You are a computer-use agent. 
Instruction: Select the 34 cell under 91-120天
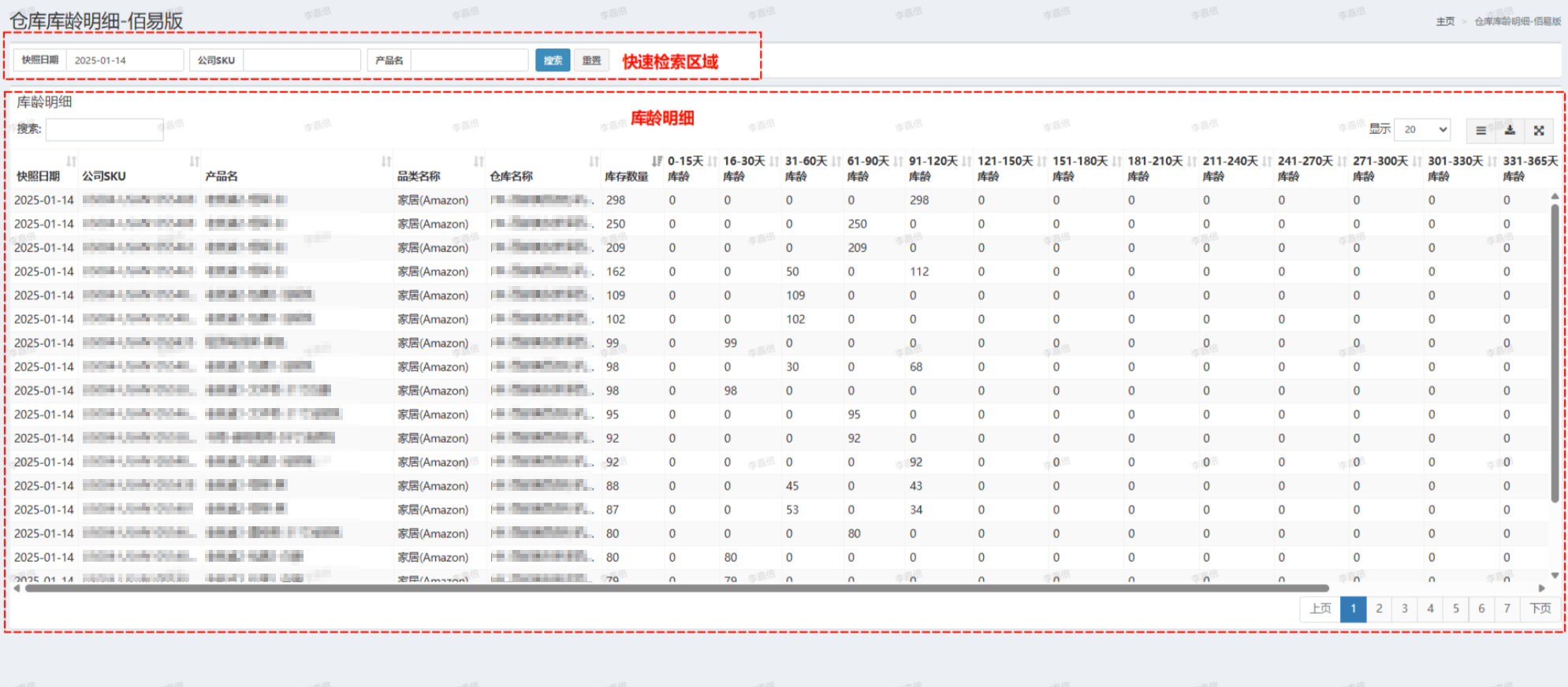pos(916,509)
